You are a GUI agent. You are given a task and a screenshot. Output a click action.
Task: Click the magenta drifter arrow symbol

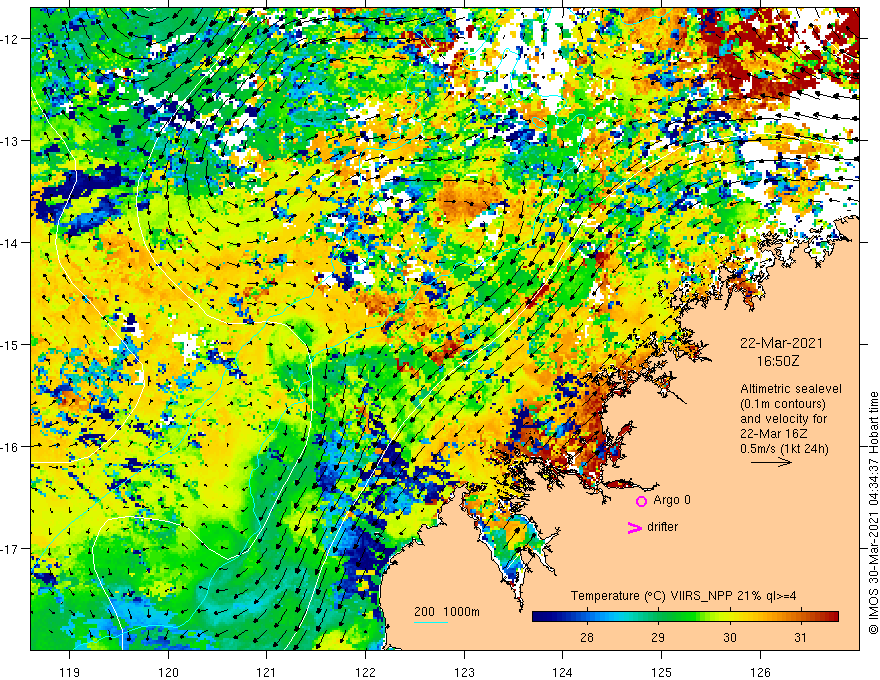point(634,527)
